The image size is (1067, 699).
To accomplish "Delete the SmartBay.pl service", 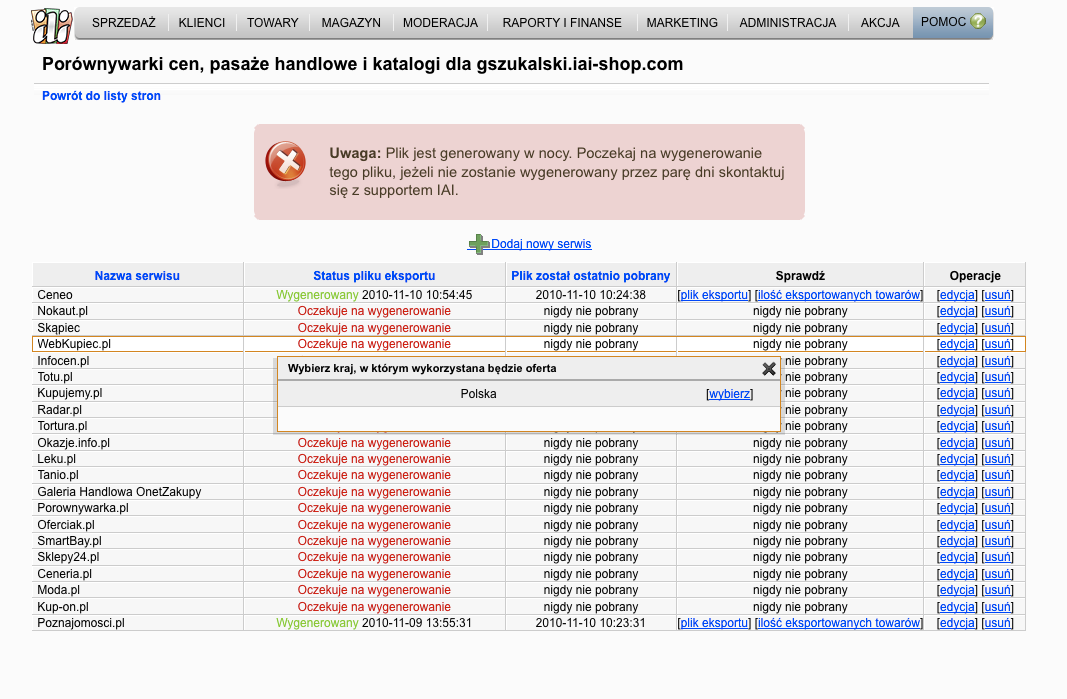I will tap(998, 541).
